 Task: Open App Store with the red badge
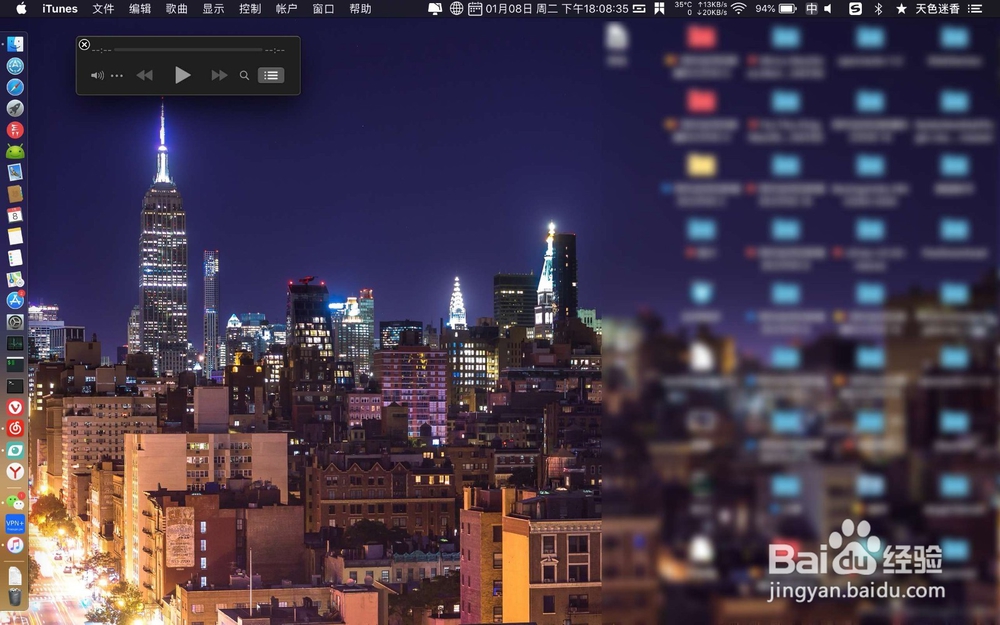pyautogui.click(x=15, y=300)
